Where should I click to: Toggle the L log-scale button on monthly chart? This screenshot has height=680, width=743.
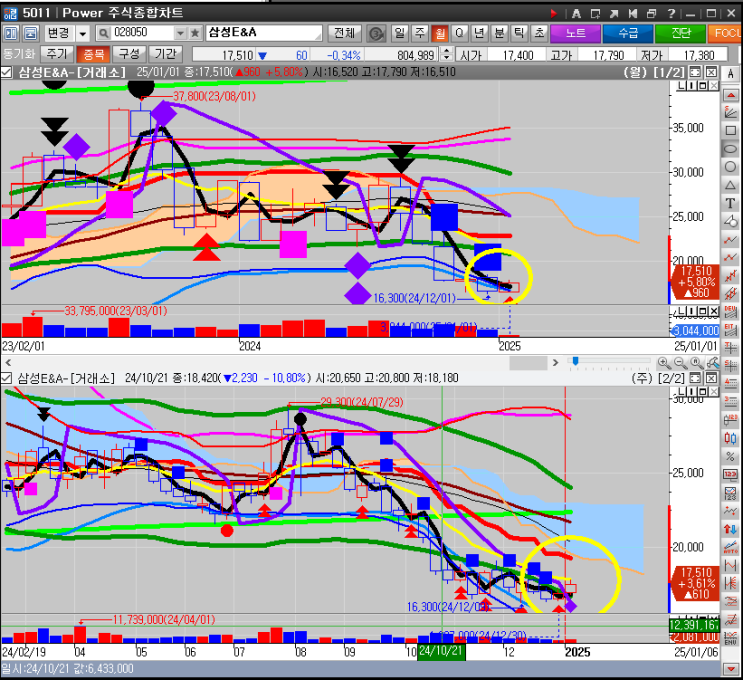(x=681, y=86)
